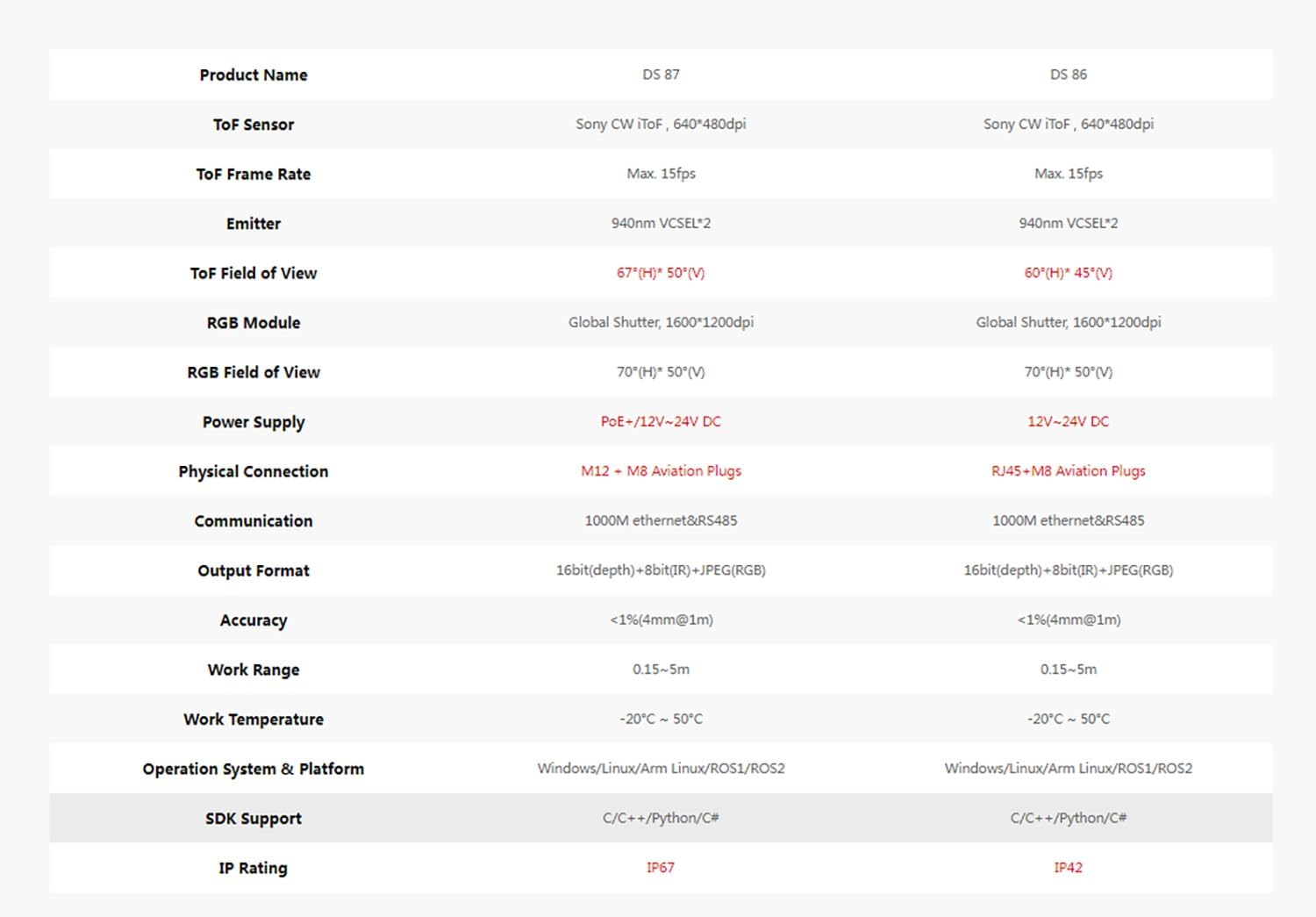Select the Emitter row label

pyautogui.click(x=254, y=224)
